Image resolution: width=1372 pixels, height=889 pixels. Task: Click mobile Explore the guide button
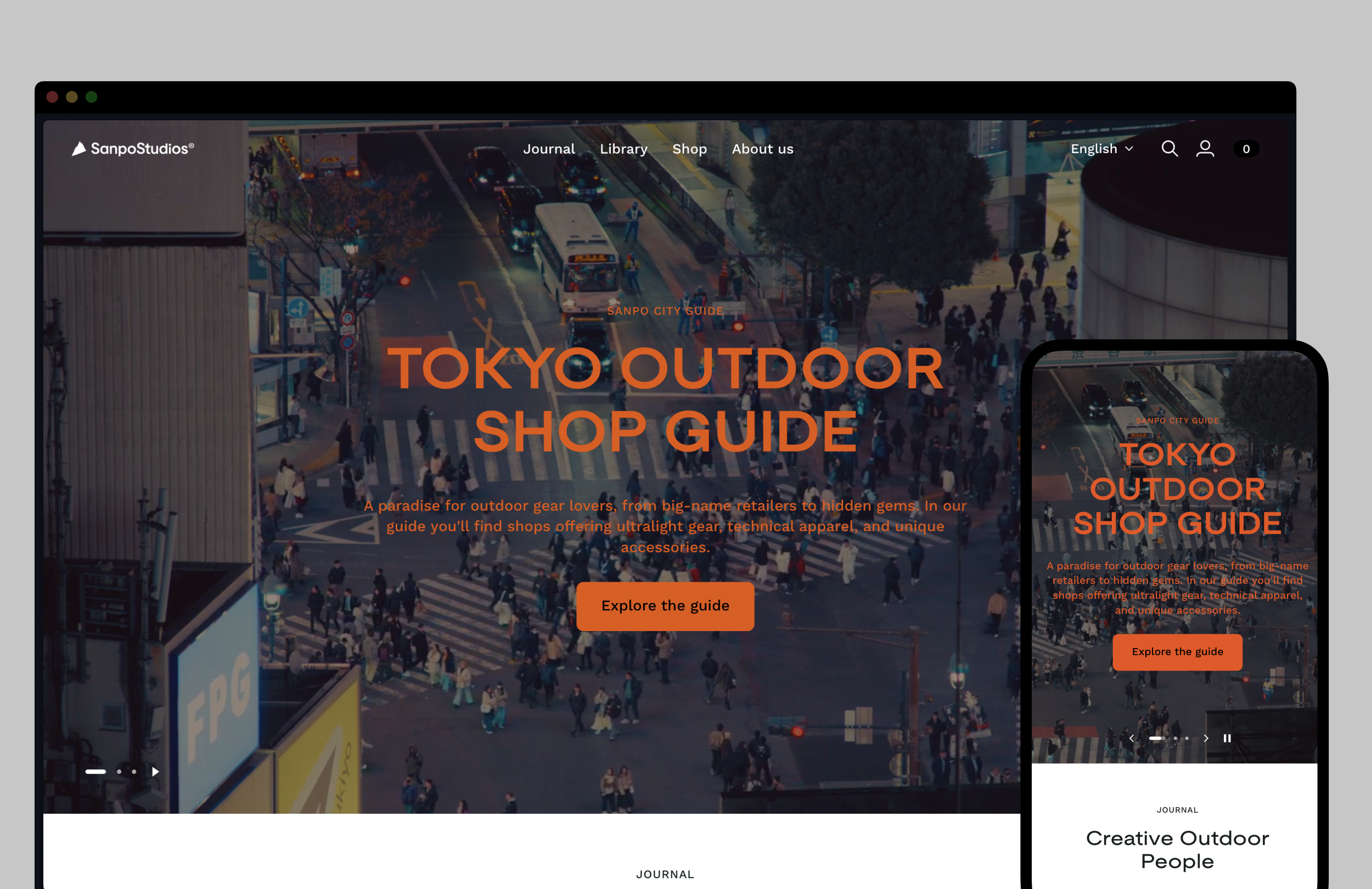click(1177, 652)
